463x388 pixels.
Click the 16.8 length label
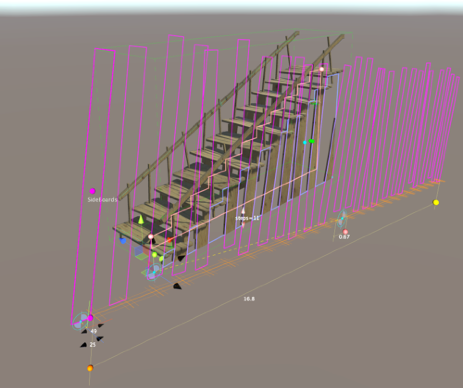point(249,299)
